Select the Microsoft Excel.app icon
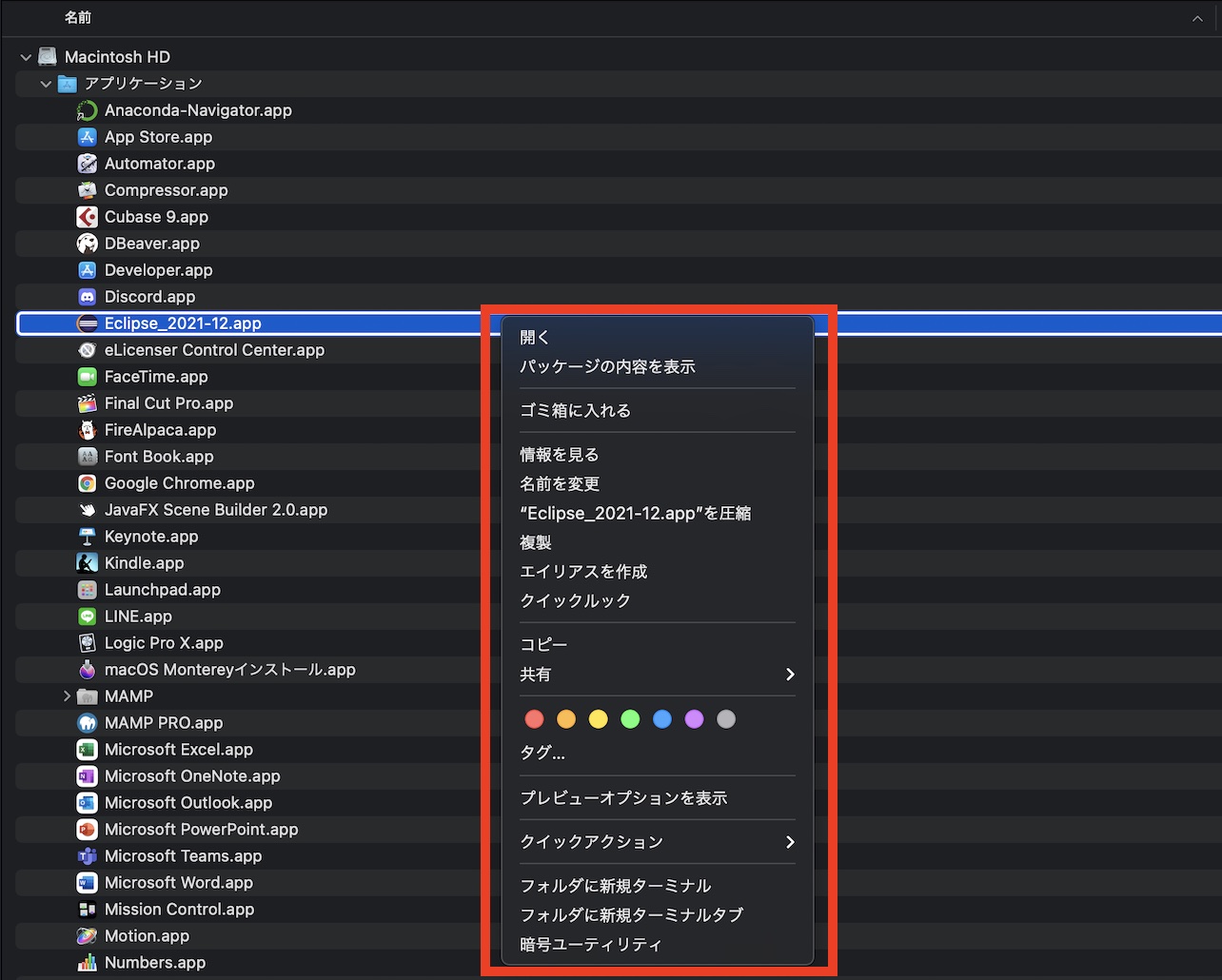The image size is (1222, 980). point(87,750)
